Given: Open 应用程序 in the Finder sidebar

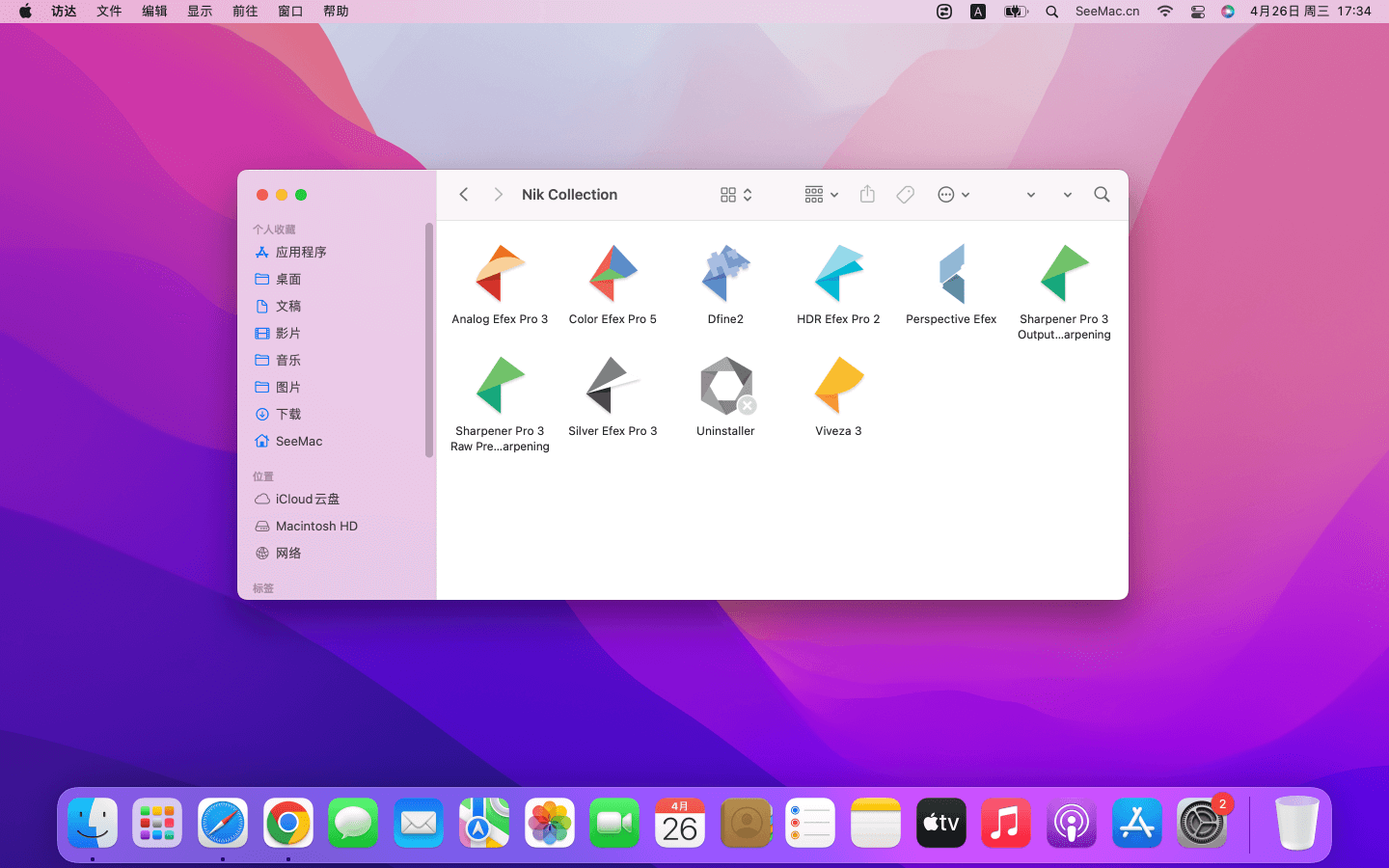Looking at the screenshot, I should (x=301, y=252).
